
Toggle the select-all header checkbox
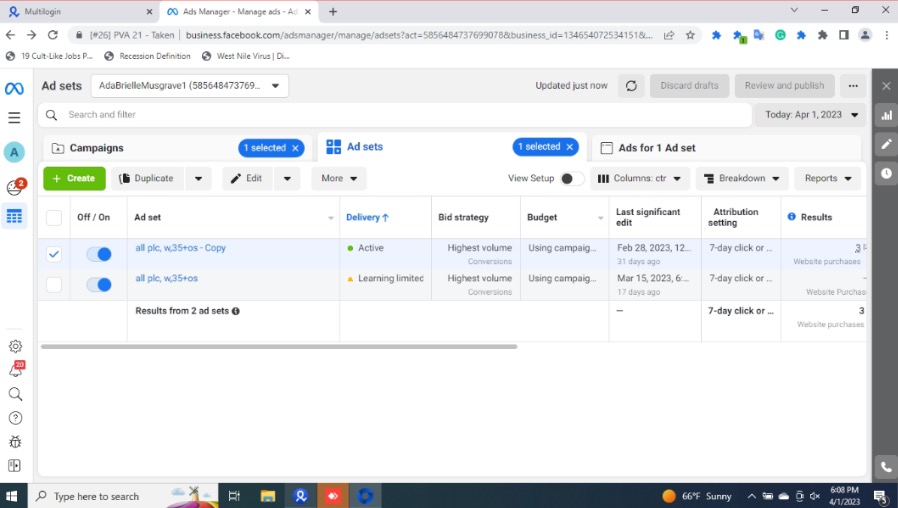click(54, 217)
